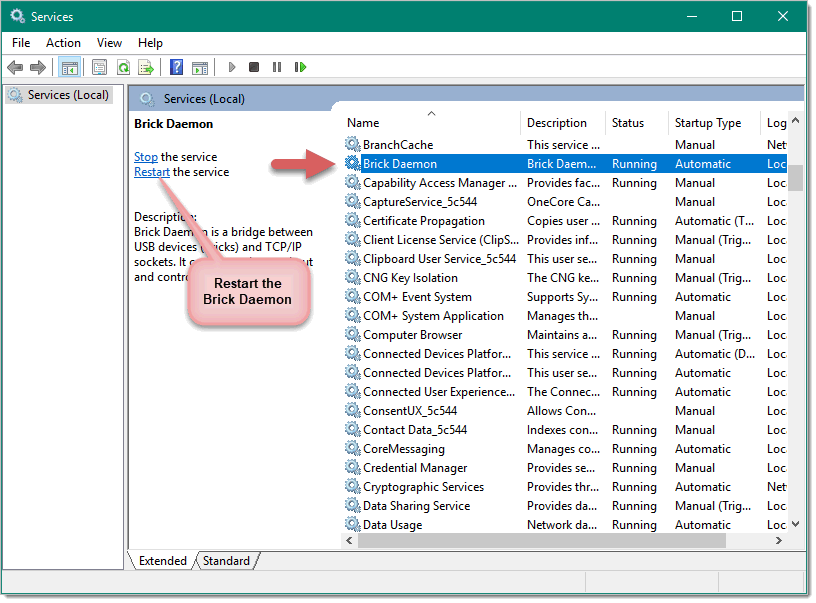The width and height of the screenshot is (816, 603).
Task: Open the File menu
Action: [21, 43]
